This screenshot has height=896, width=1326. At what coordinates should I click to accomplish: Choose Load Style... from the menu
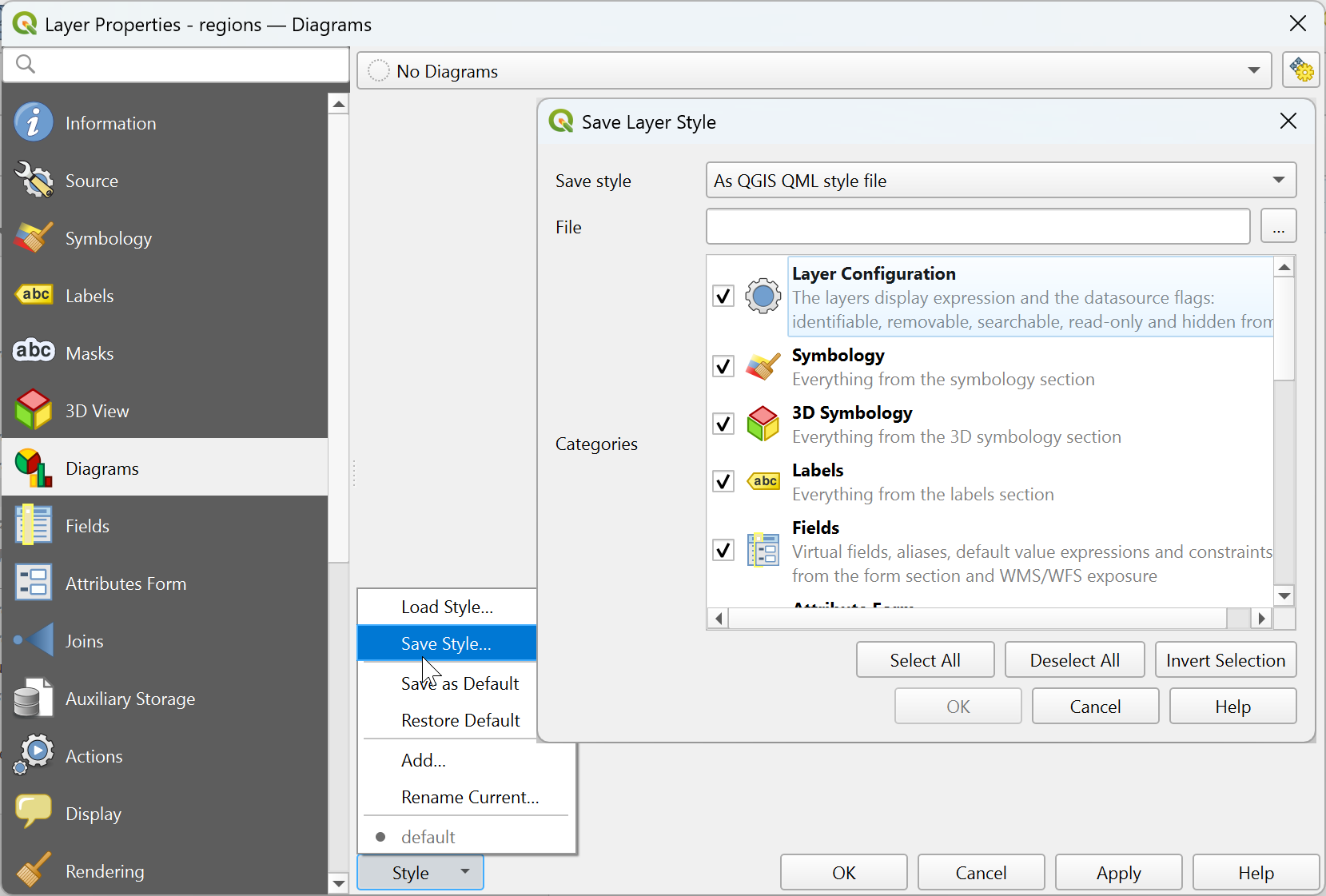(447, 607)
